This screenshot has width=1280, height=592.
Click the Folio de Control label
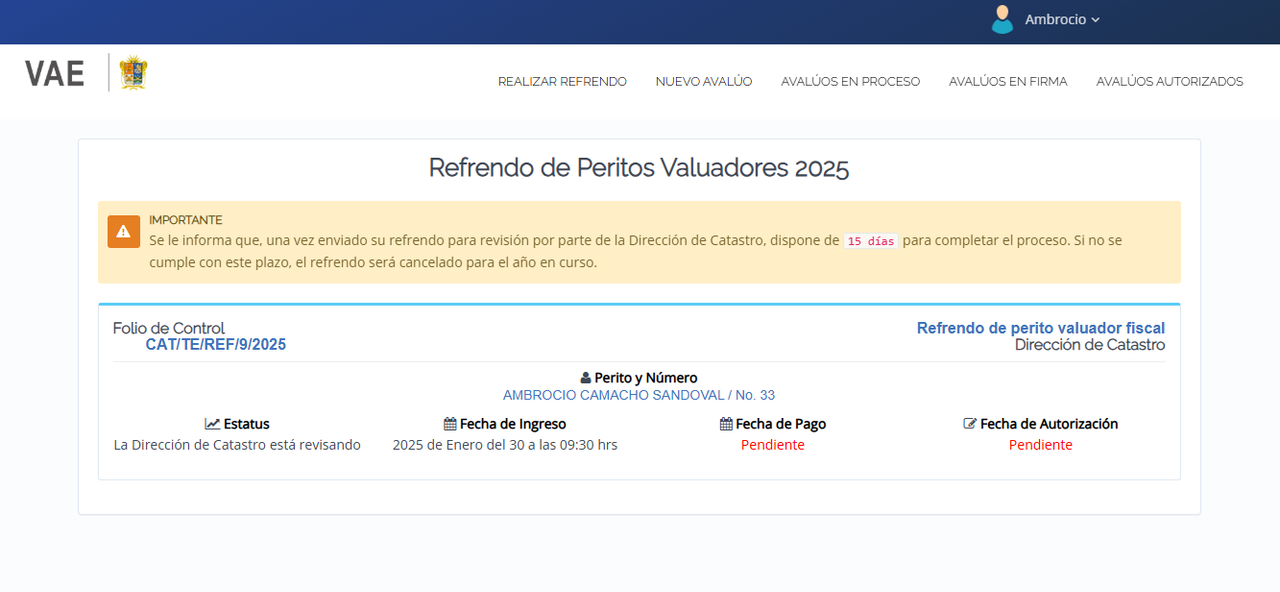[x=169, y=328]
